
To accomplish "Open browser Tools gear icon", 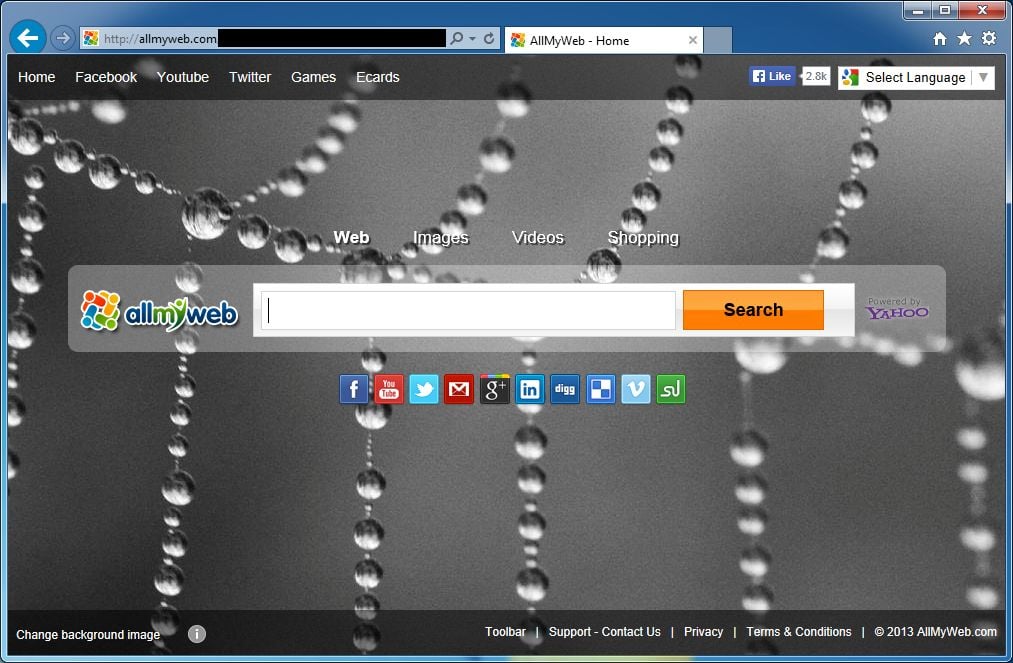I will click(x=989, y=39).
